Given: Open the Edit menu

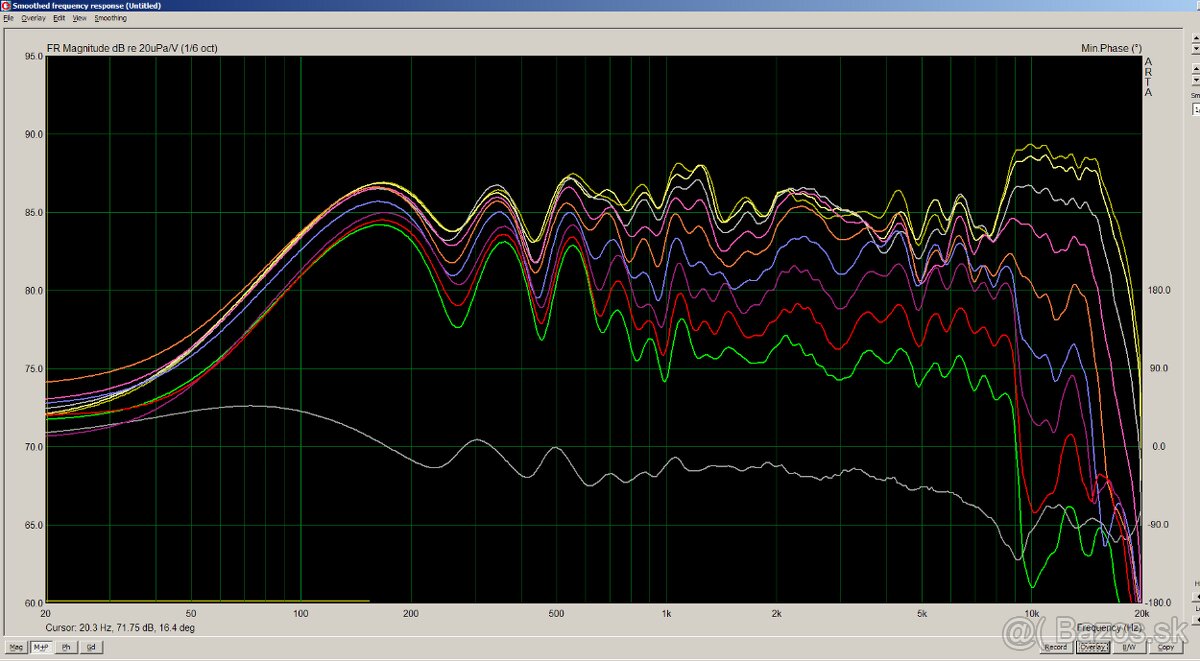Looking at the screenshot, I should pyautogui.click(x=60, y=18).
